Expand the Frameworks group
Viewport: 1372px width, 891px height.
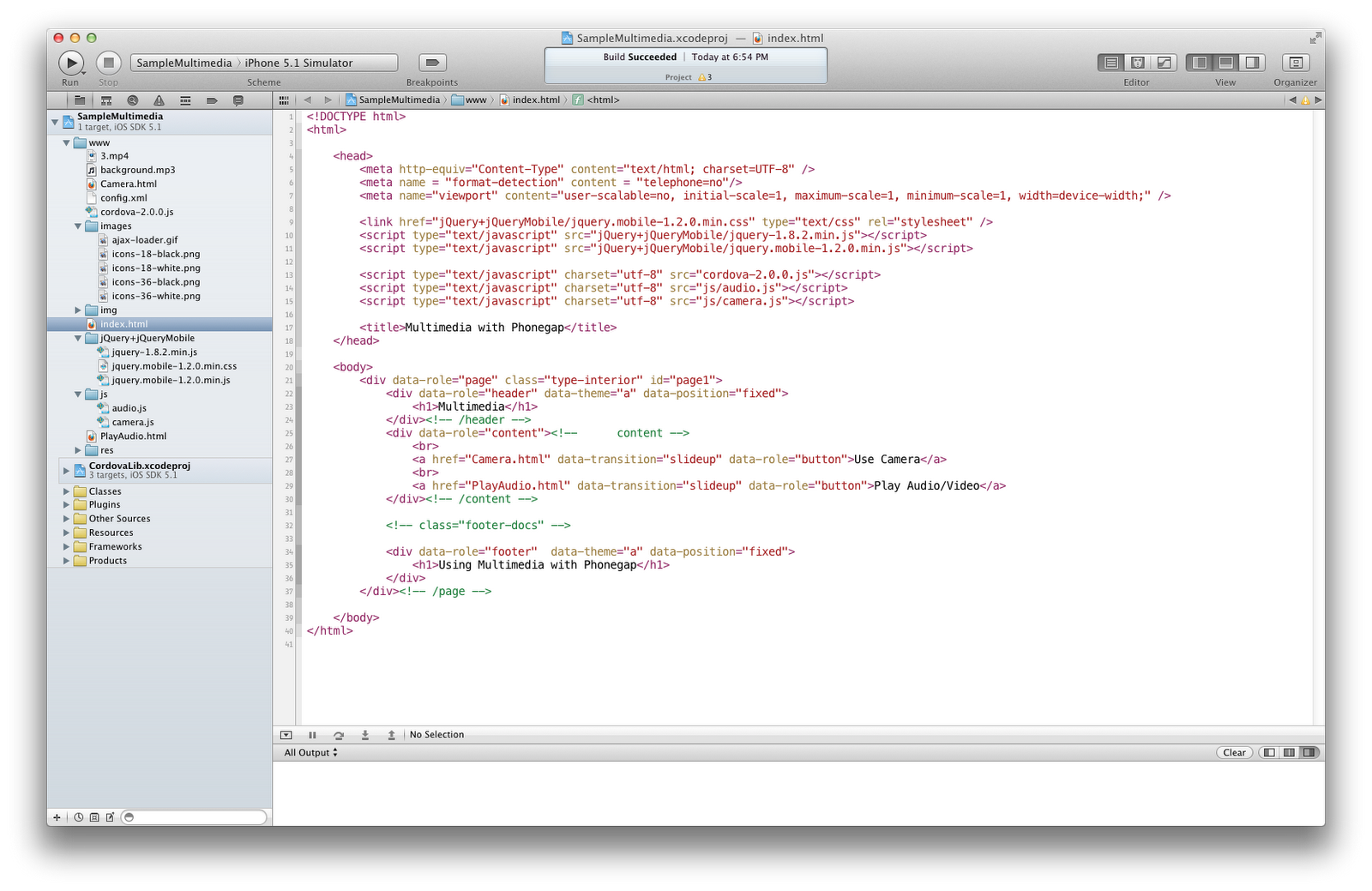67,547
